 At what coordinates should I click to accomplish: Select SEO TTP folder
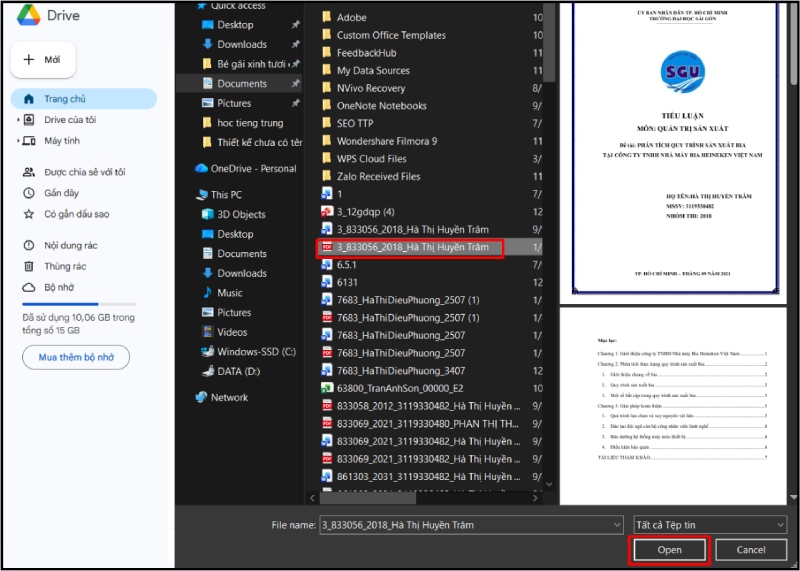coord(355,123)
